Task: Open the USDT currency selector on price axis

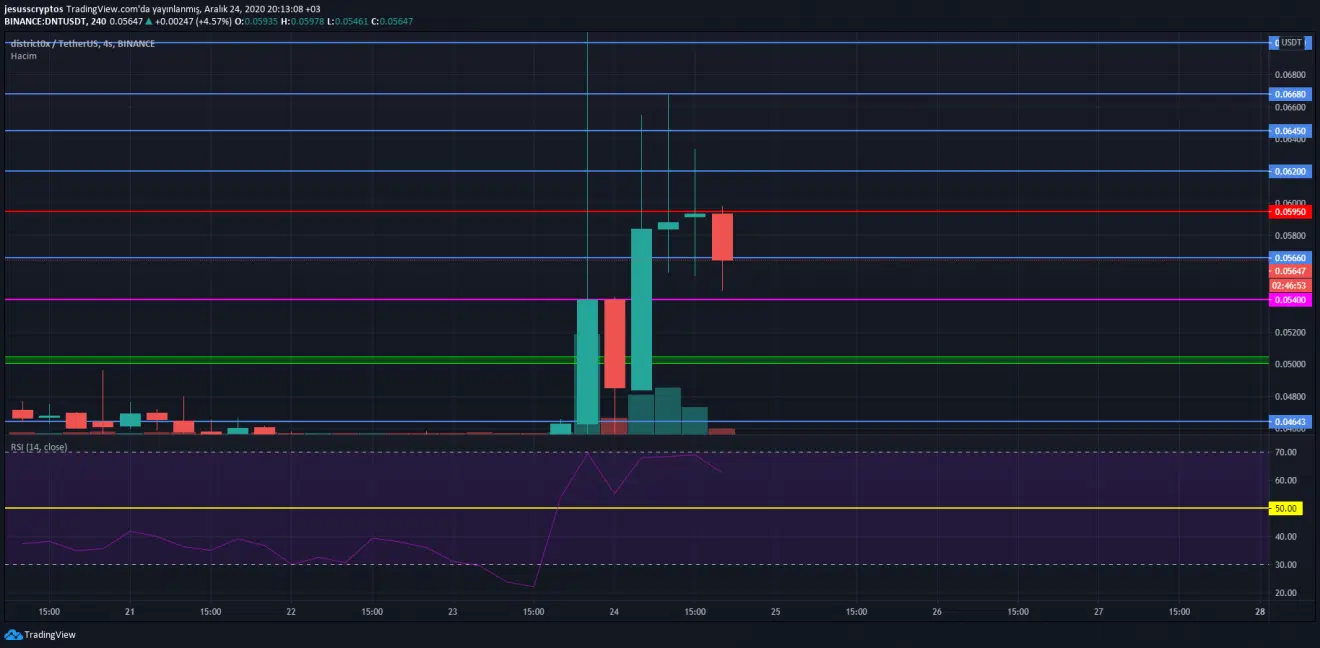Action: coord(1290,43)
